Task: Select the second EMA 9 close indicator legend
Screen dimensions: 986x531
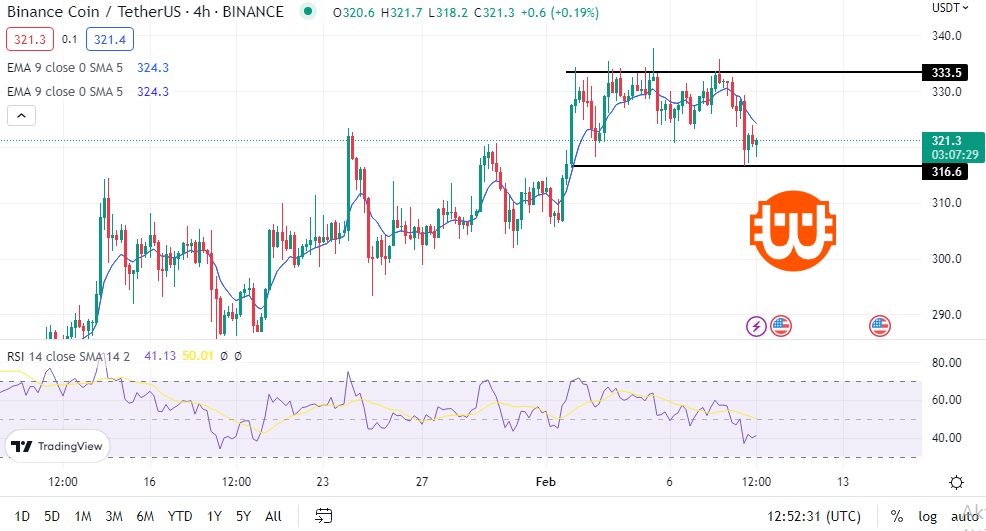Action: (65, 91)
